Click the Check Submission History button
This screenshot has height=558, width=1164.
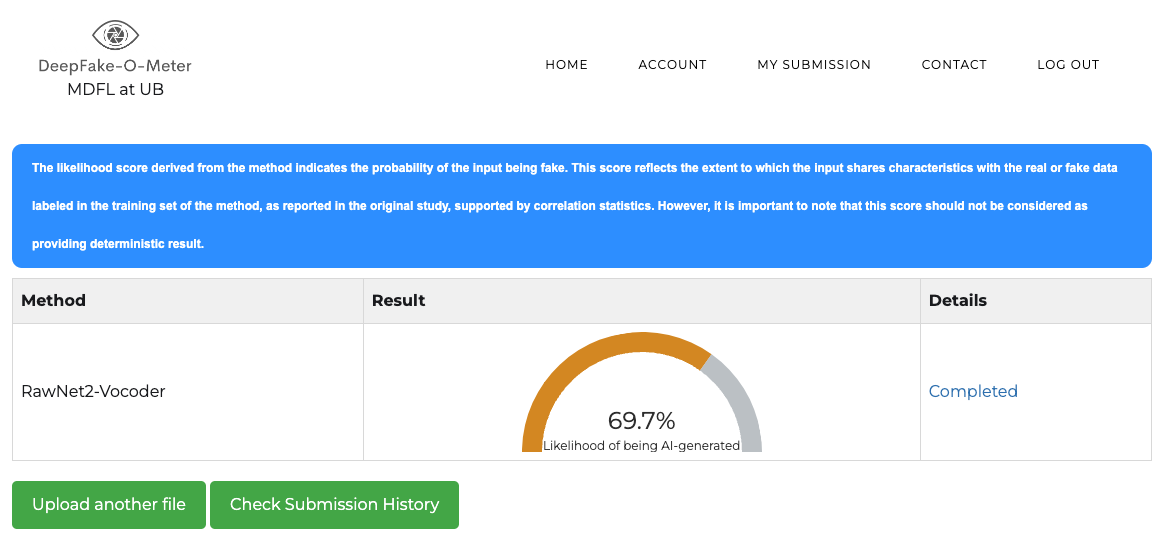(334, 505)
